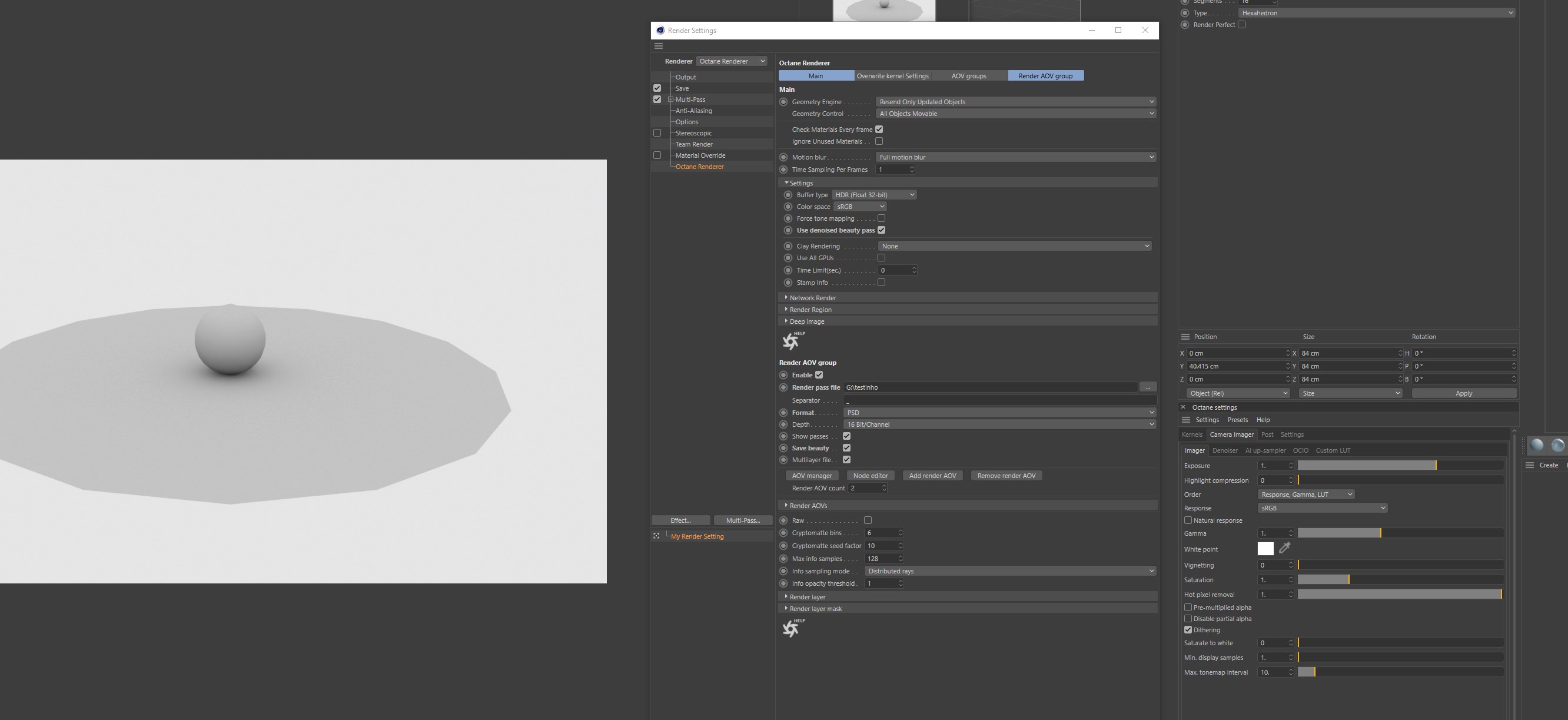
Task: Click the animation dot for Time Limit(sec.)
Action: pos(788,270)
